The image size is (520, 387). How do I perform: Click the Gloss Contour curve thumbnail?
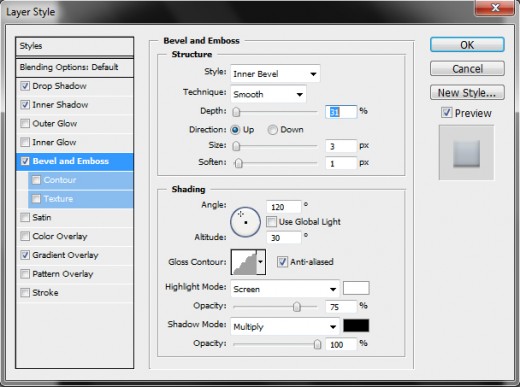point(244,262)
